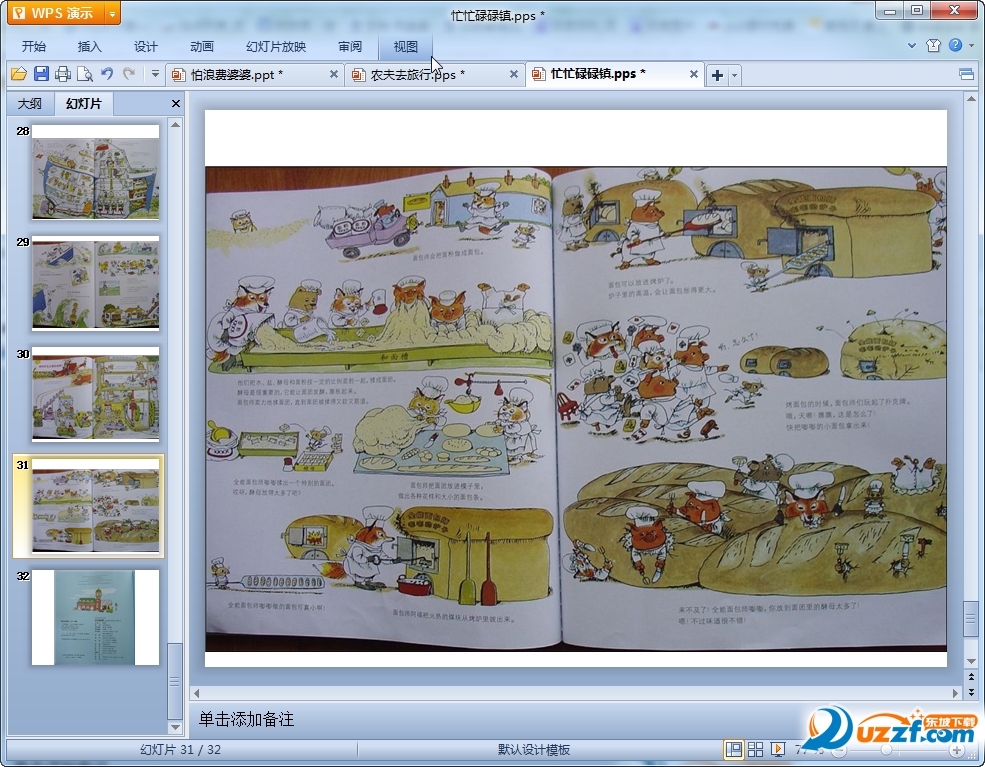Image resolution: width=985 pixels, height=767 pixels.
Task: Restore down the WPS window
Action: click(x=917, y=11)
